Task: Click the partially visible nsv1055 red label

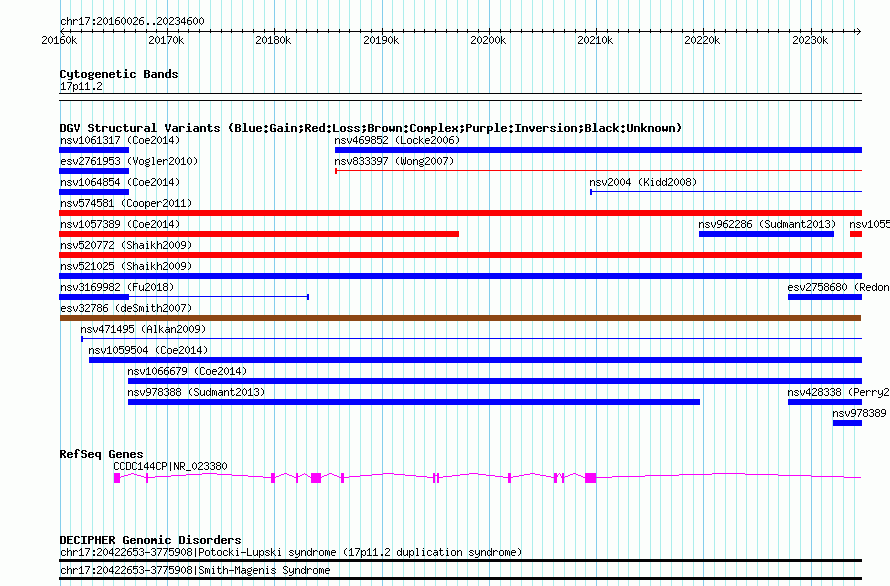Action: [869, 224]
